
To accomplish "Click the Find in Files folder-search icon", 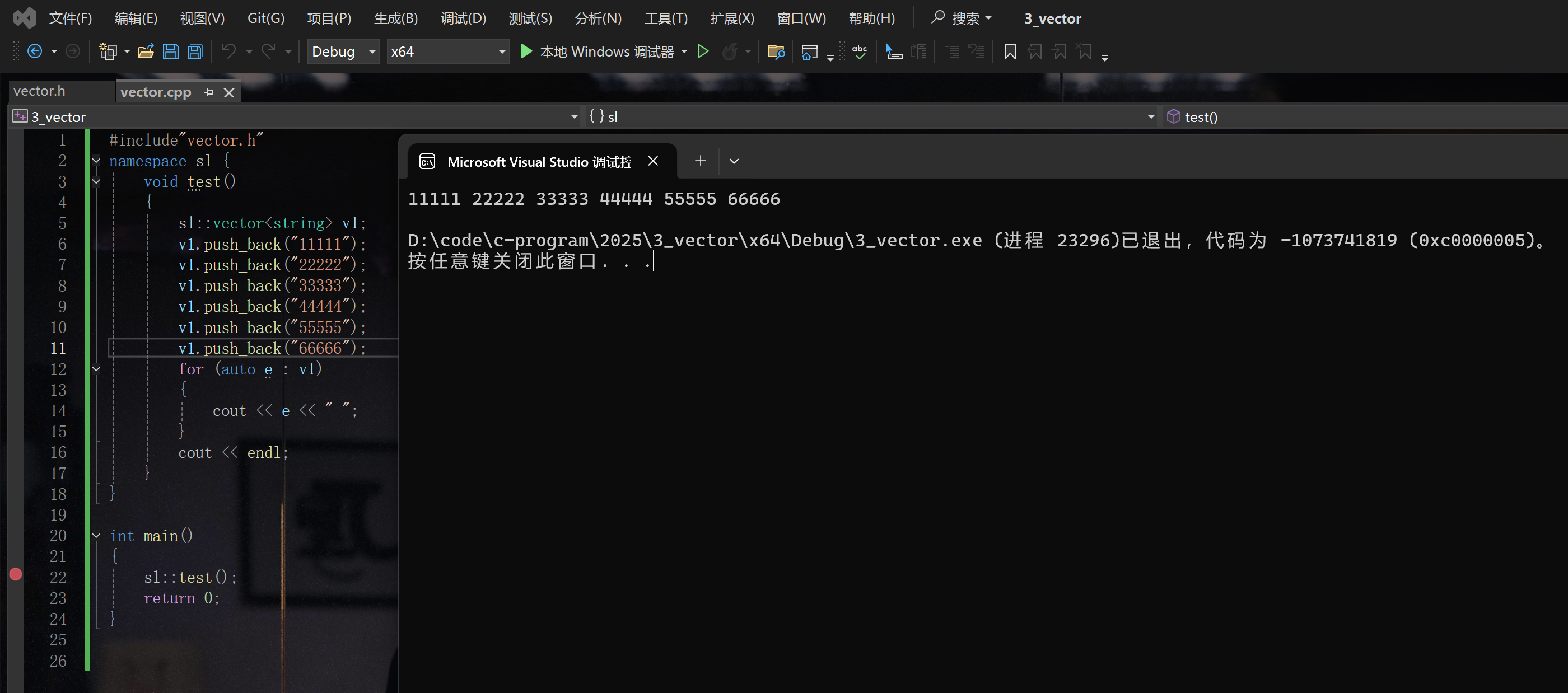I will 776,51.
